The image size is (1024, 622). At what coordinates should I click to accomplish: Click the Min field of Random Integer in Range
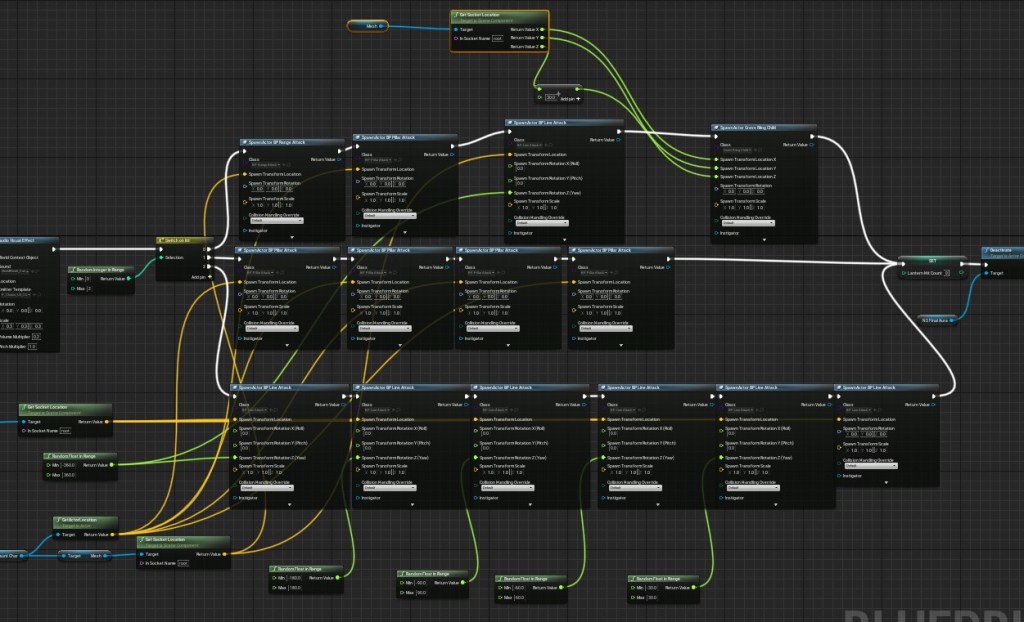[88, 279]
